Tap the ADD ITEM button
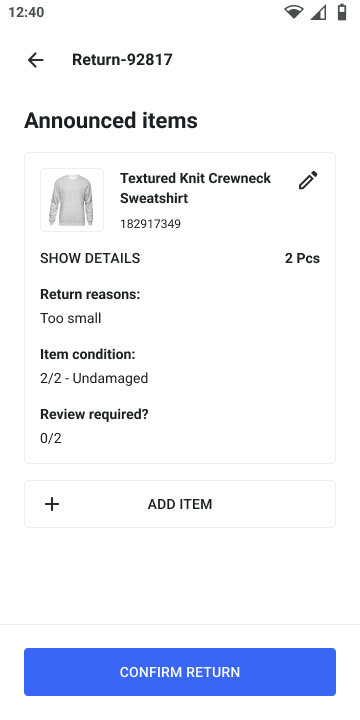 click(180, 504)
